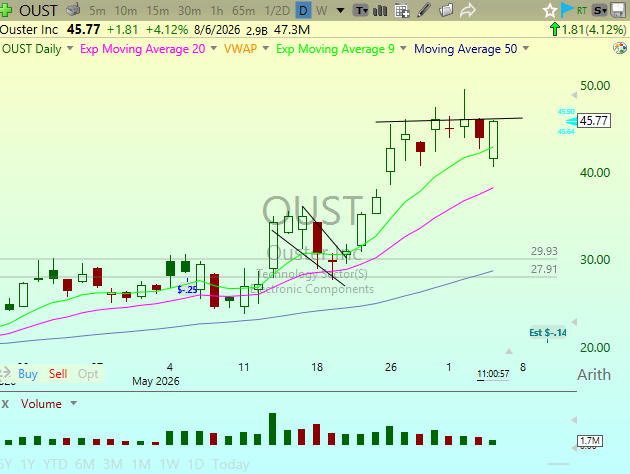Viewport: 630px width, 474px height.
Task: Click the floppy disk save icon
Action: (619, 10)
